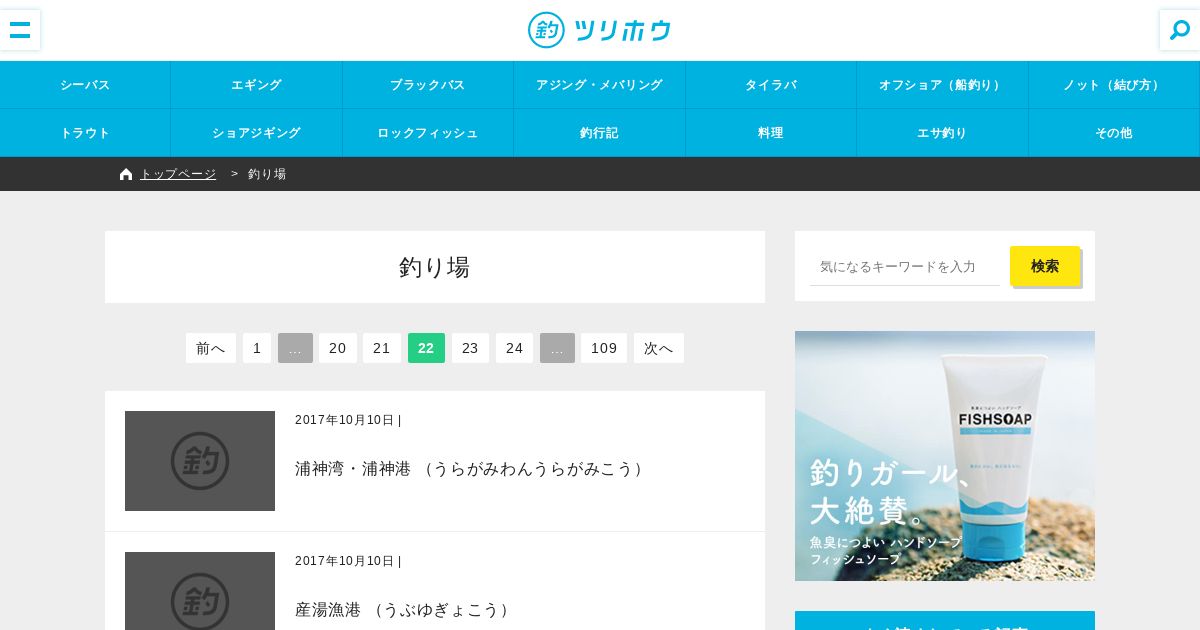
Task: Open the タイラバ category
Action: (x=771, y=85)
